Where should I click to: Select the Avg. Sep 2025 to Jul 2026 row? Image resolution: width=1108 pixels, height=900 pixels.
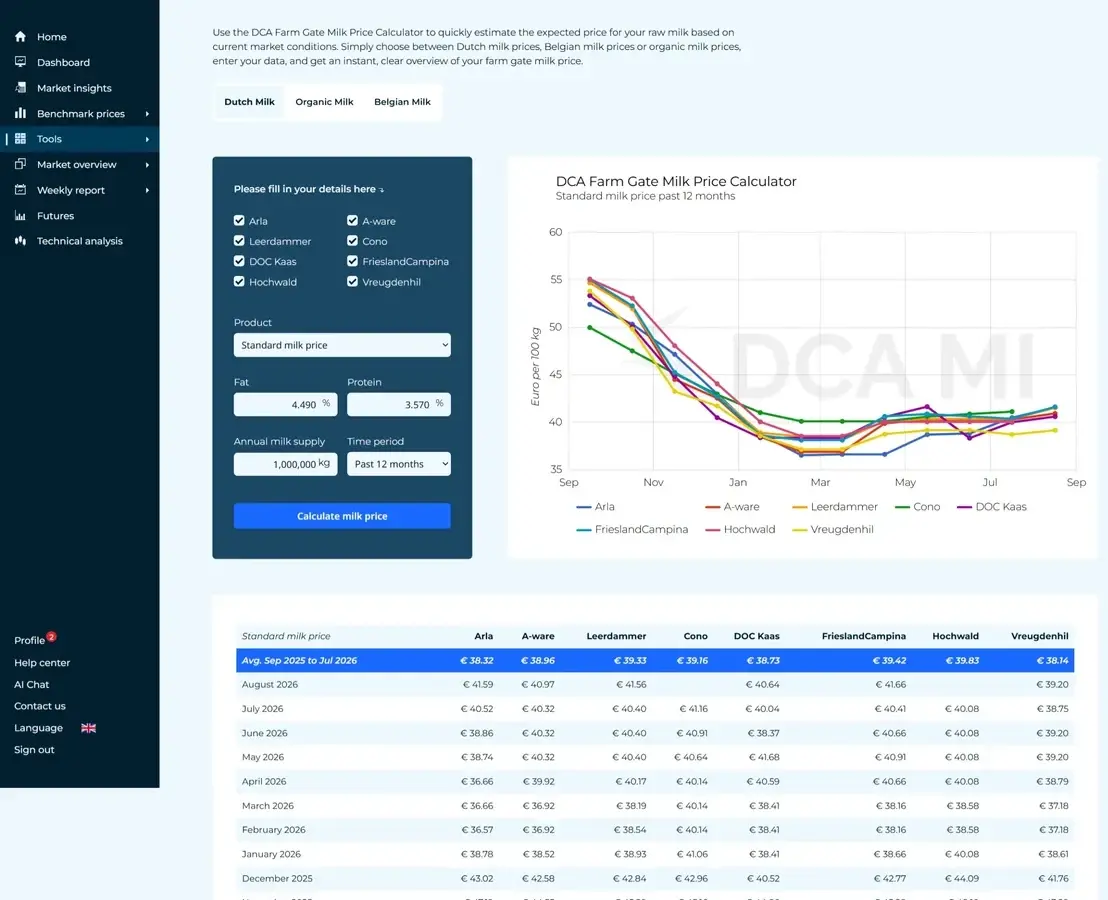click(x=655, y=661)
